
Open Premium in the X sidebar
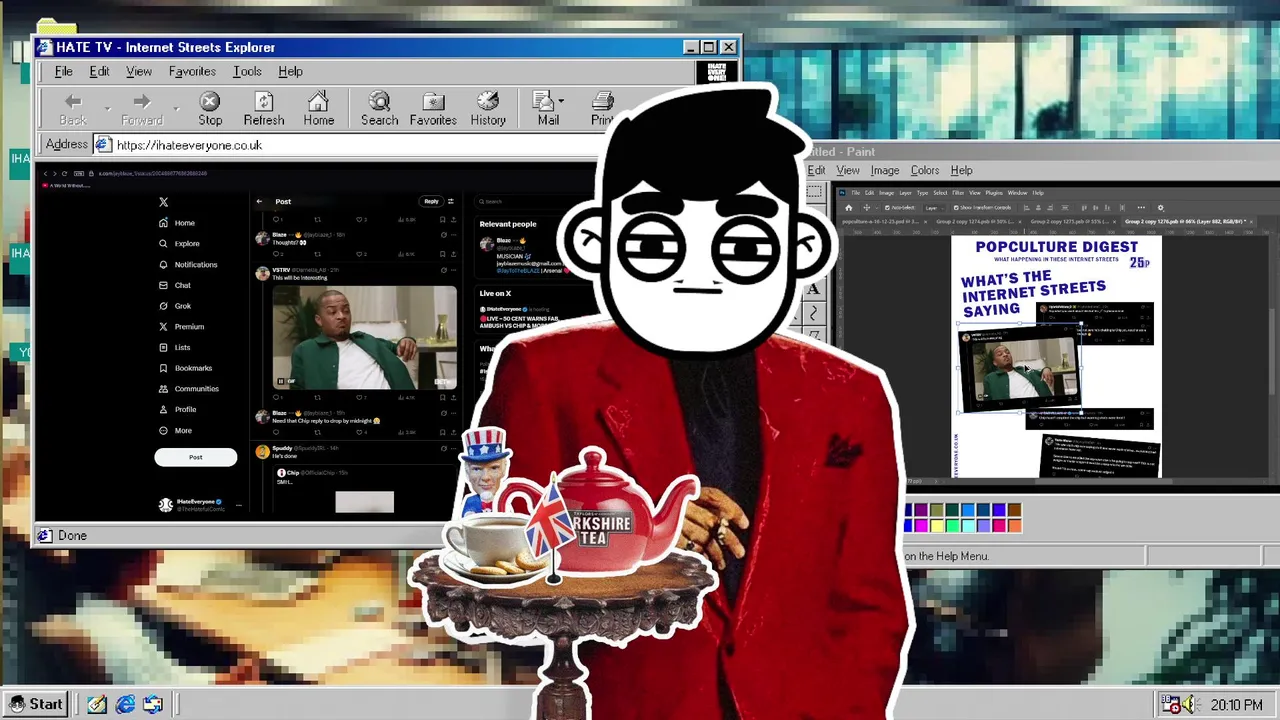181,326
